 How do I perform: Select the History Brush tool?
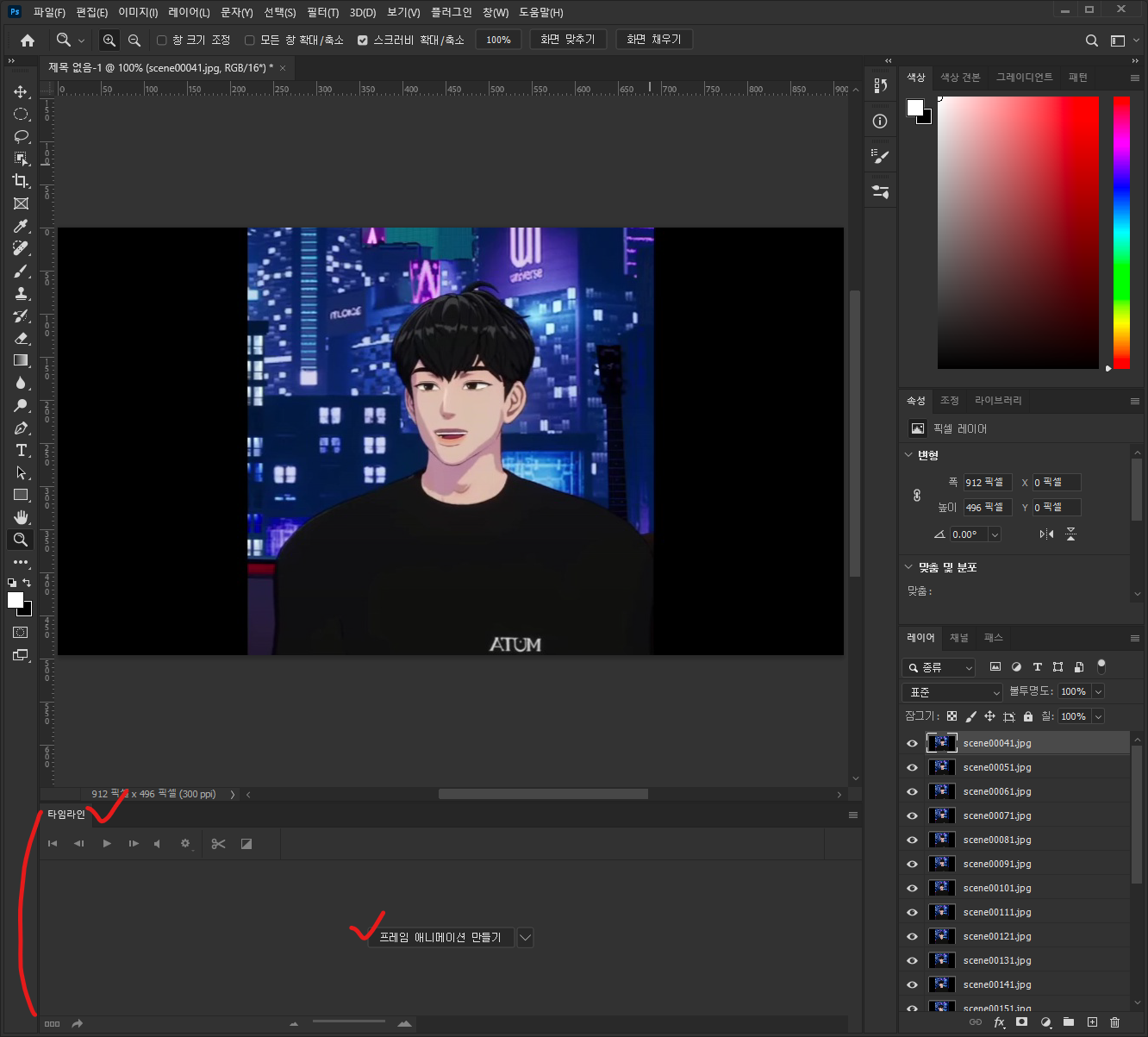(x=21, y=315)
